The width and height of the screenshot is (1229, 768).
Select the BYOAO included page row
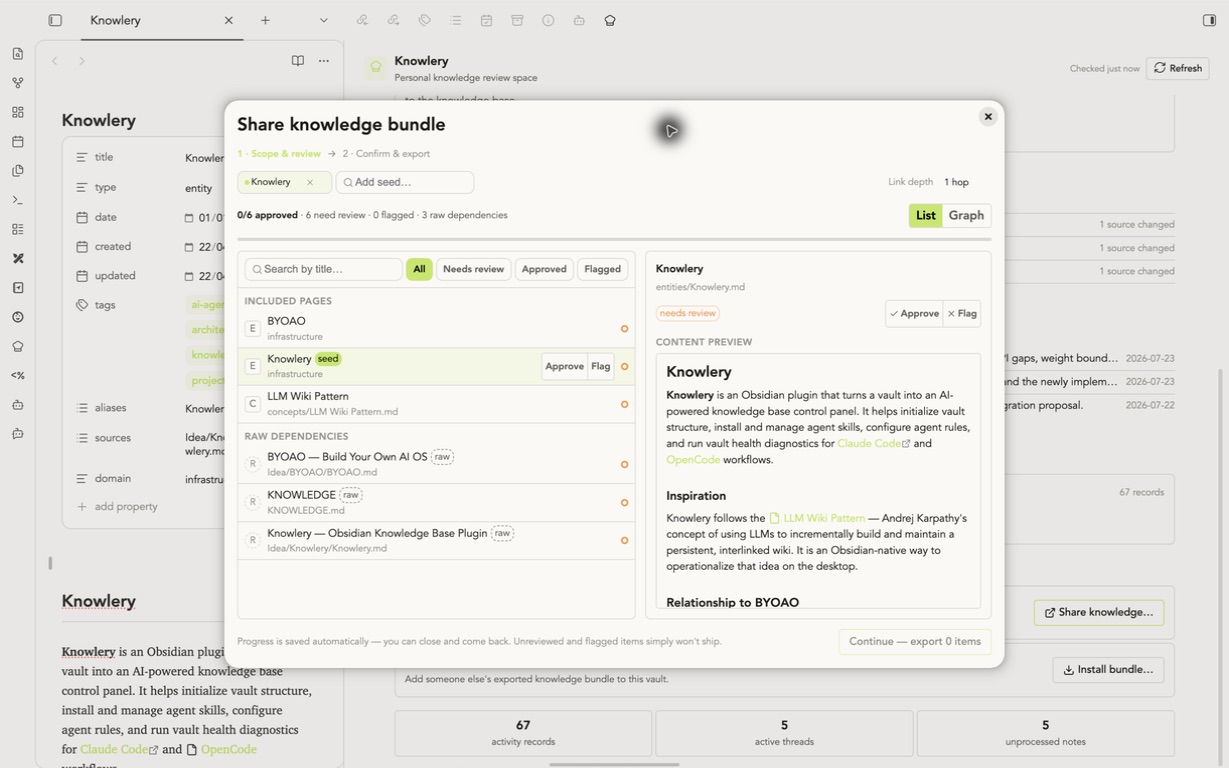[436, 328]
